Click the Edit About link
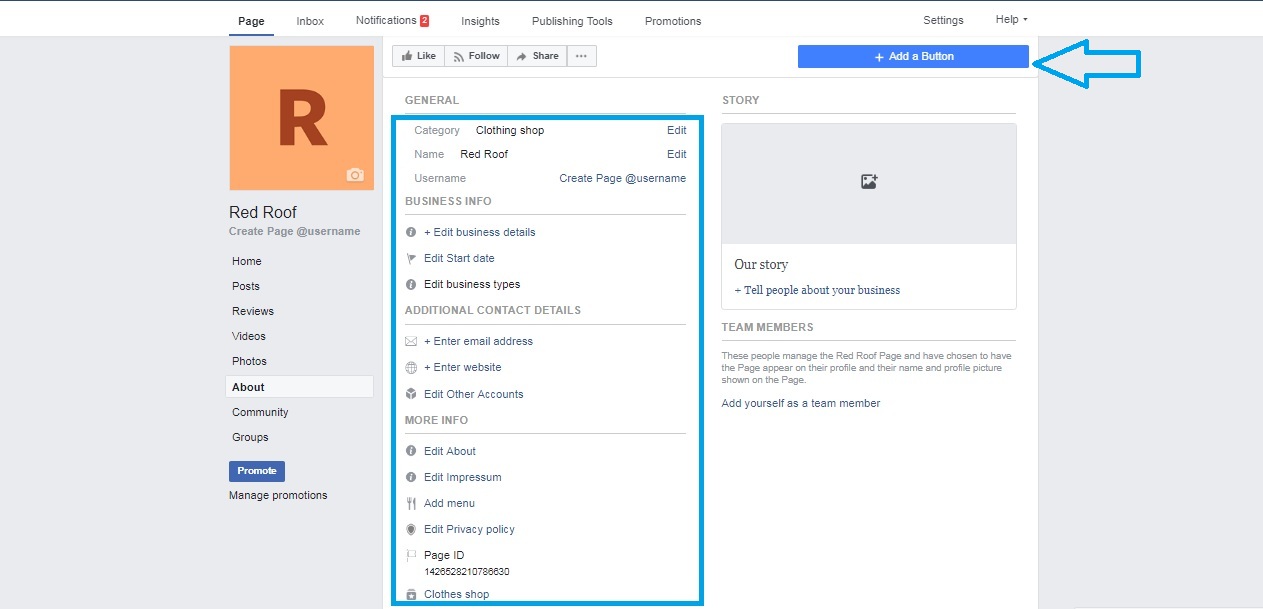1263x609 pixels. pyautogui.click(x=450, y=451)
